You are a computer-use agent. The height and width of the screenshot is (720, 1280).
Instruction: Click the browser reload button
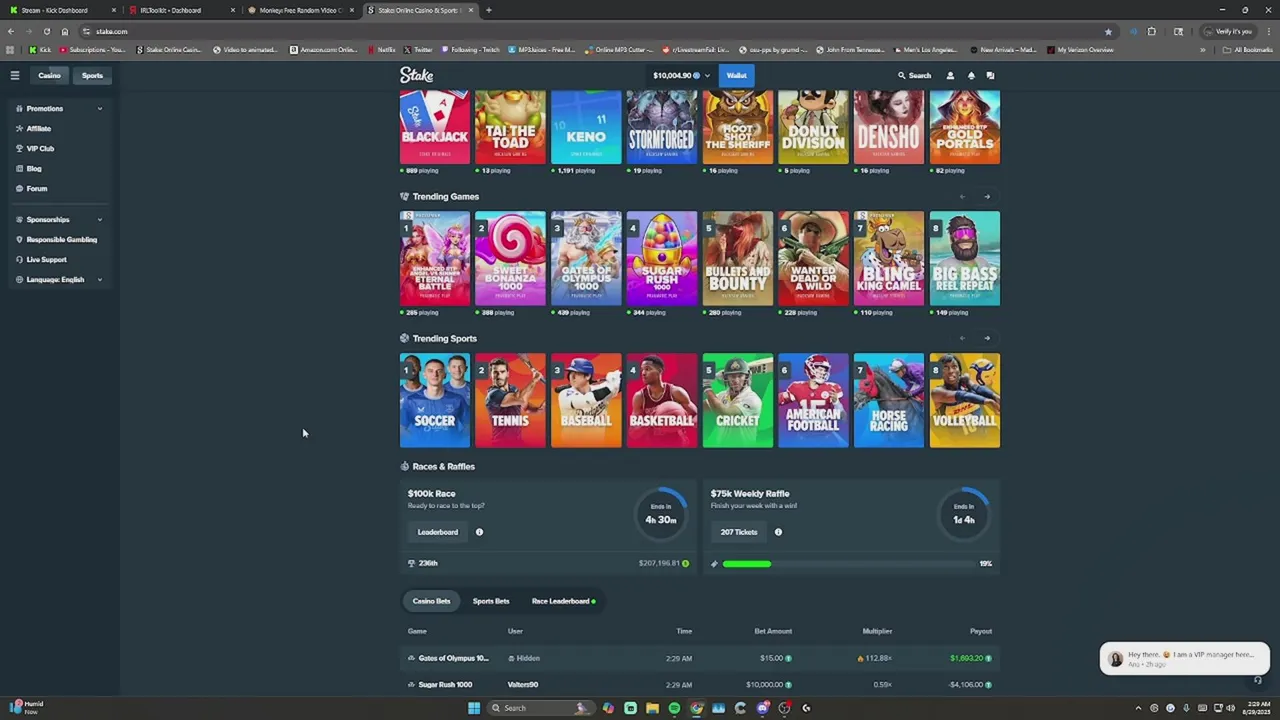coord(46,31)
